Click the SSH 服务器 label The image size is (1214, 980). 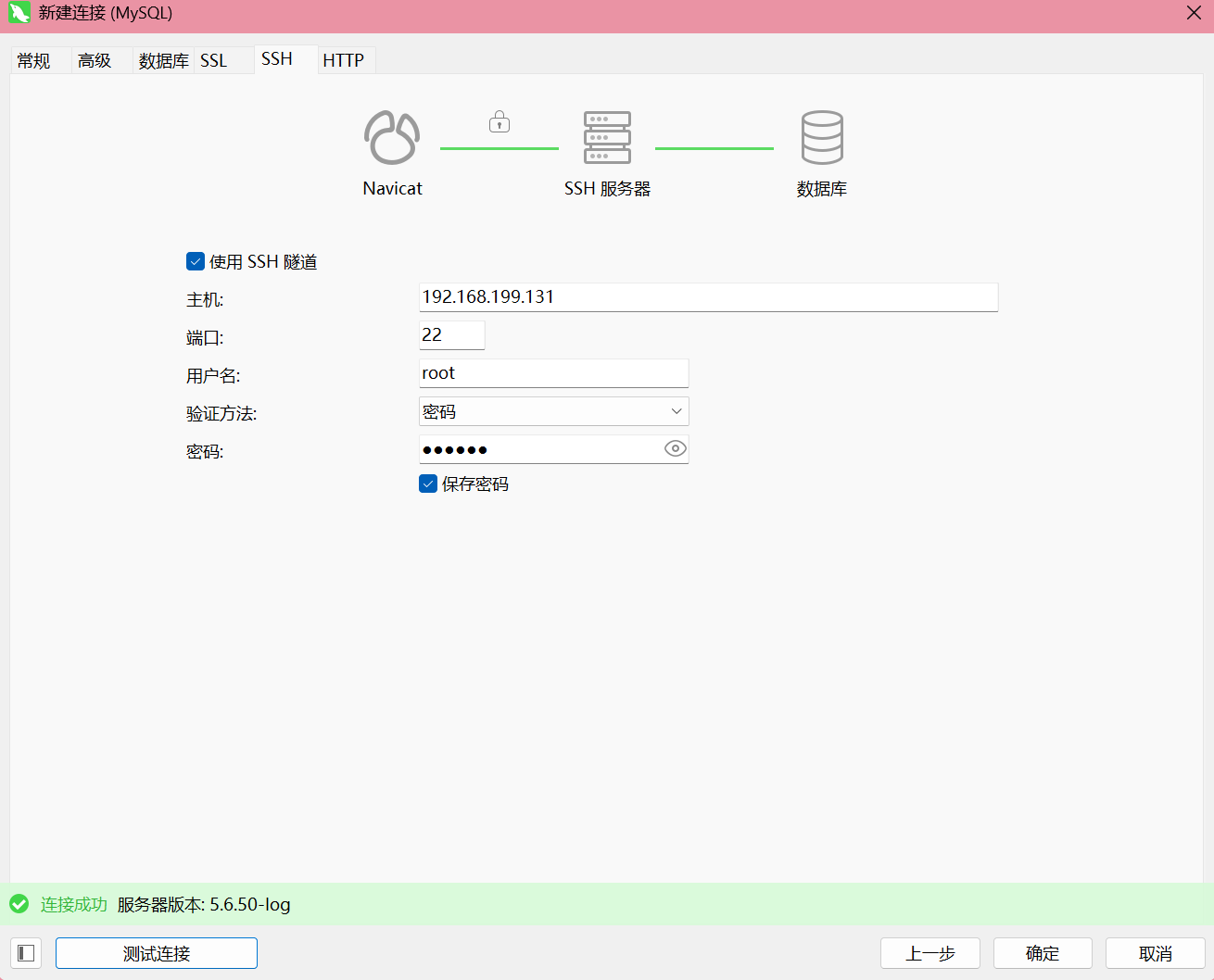coord(608,189)
